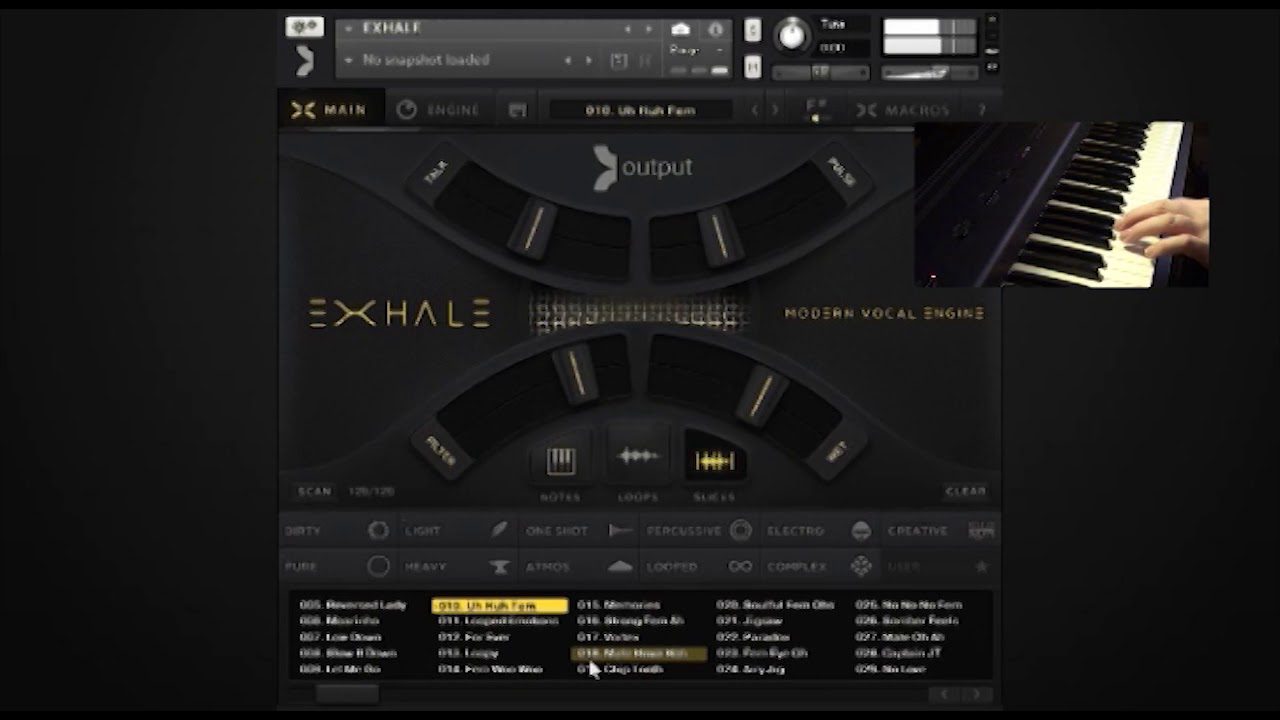Click the current preset name display field
The width and height of the screenshot is (1280, 720).
[641, 110]
